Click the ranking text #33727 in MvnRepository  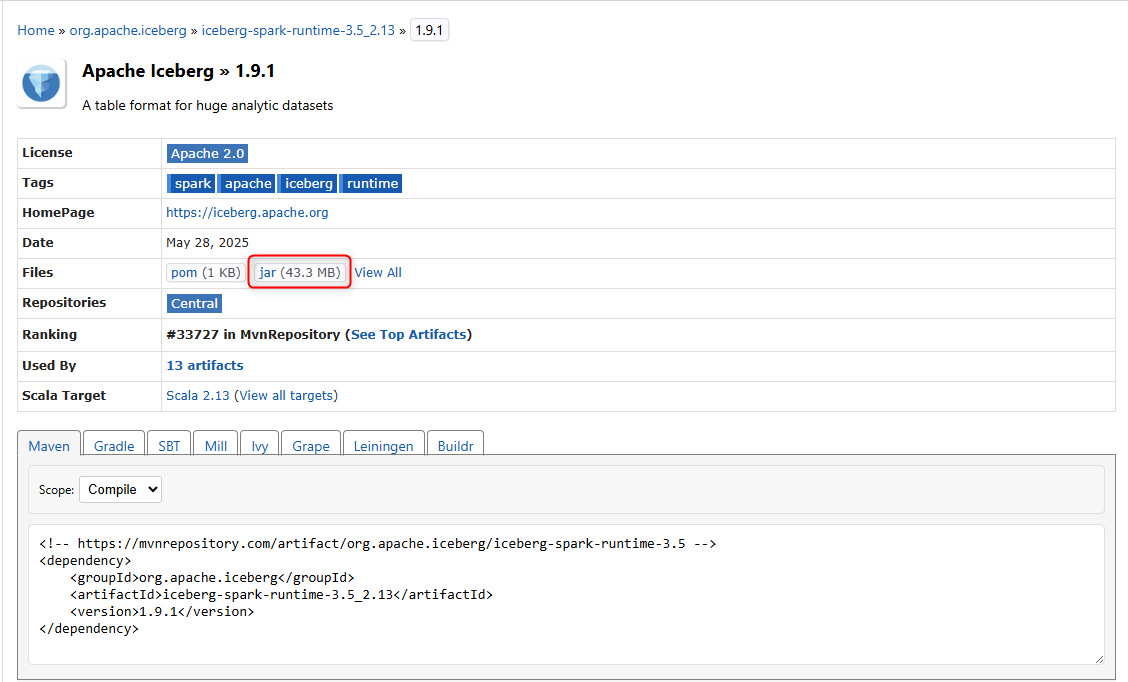click(253, 335)
